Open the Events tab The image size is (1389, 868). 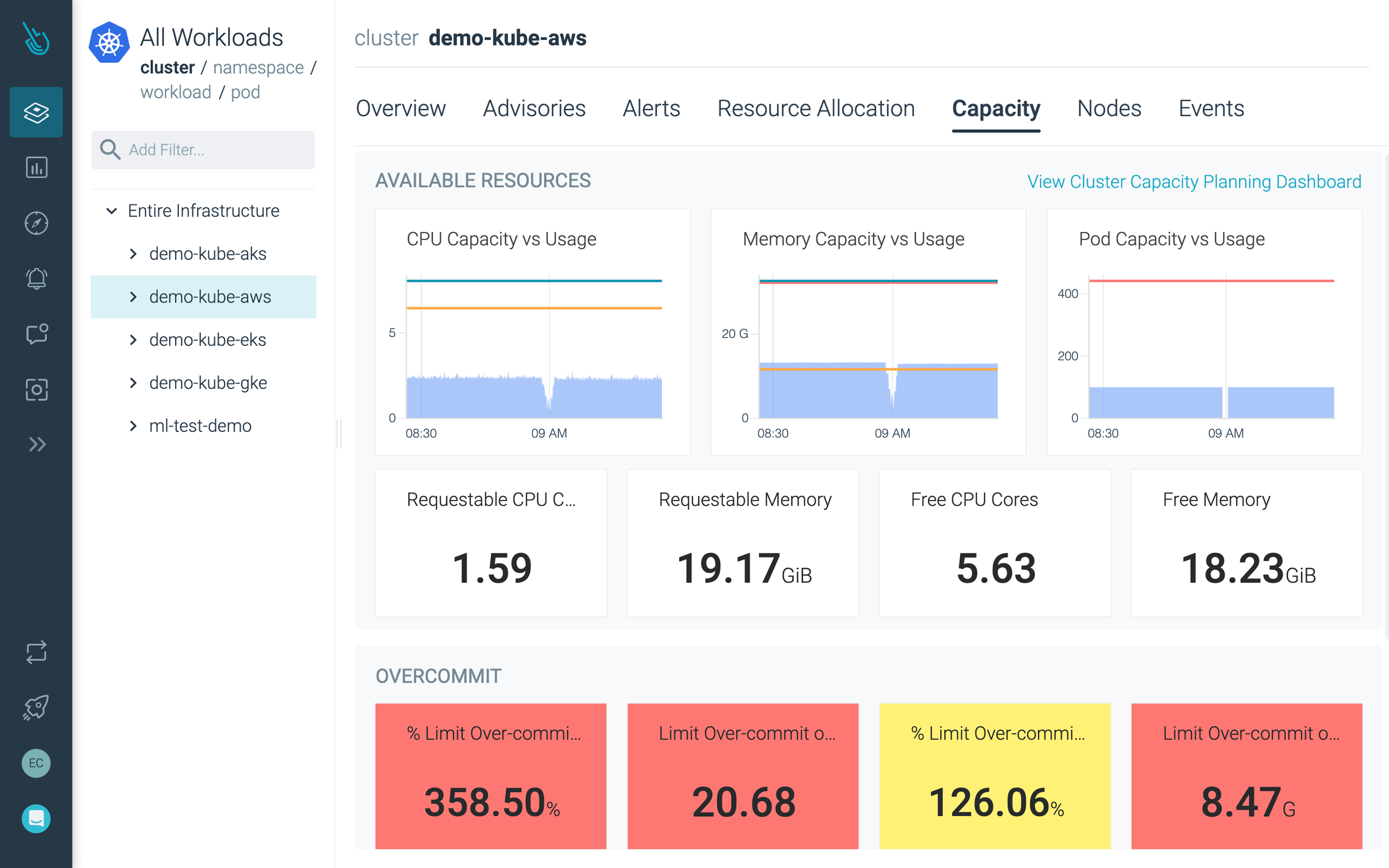(x=1211, y=108)
